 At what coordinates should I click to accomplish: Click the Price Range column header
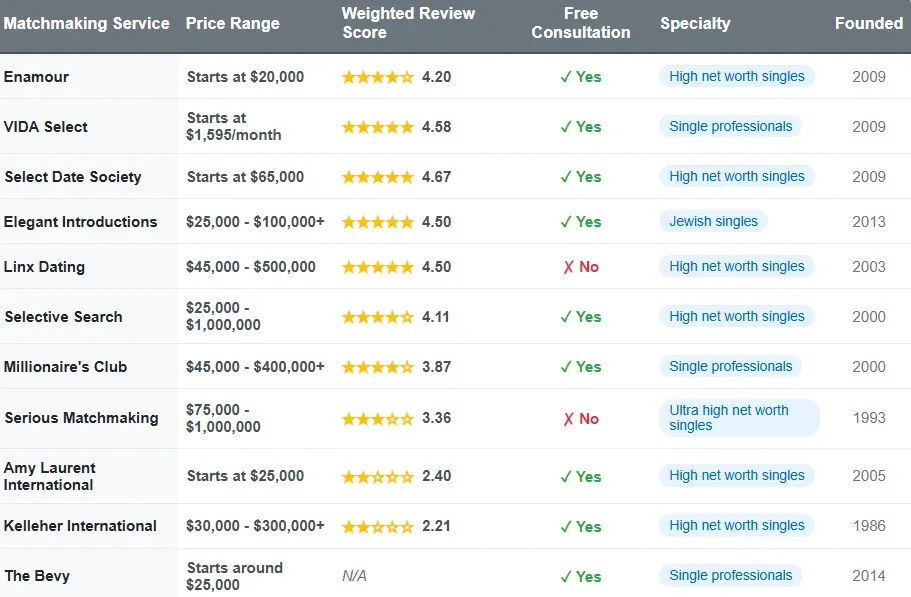click(232, 23)
